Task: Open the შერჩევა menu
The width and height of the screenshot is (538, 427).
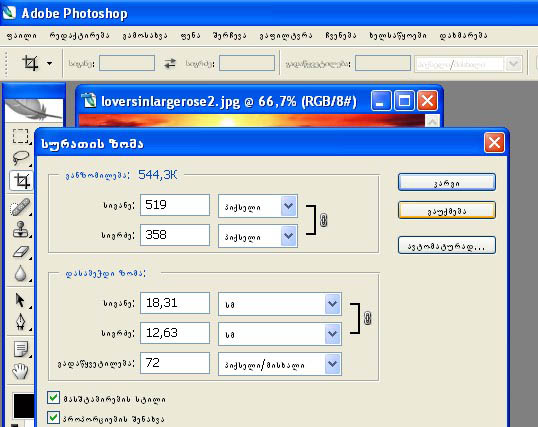Action: coord(229,35)
